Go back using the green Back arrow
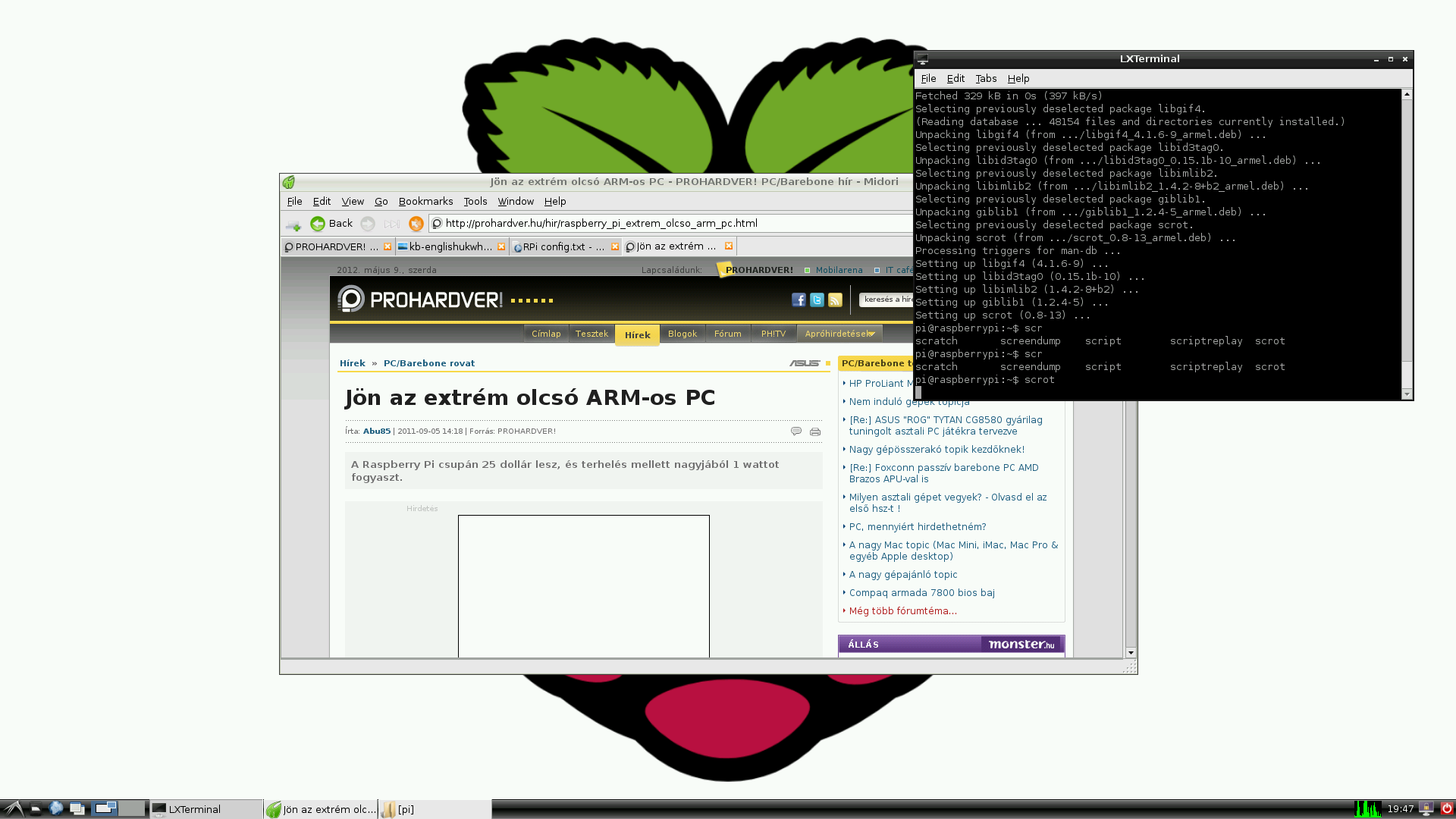 tap(331, 224)
